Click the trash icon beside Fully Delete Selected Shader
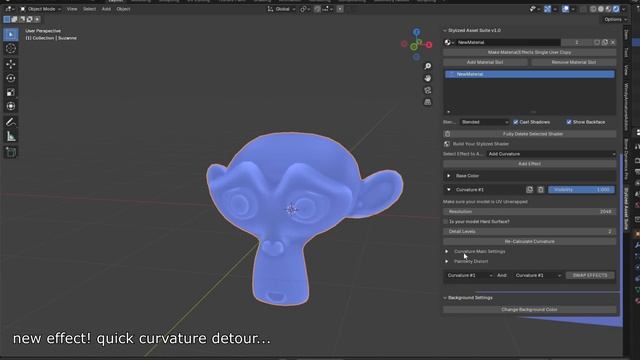Image resolution: width=640 pixels, height=360 pixels. [447, 134]
